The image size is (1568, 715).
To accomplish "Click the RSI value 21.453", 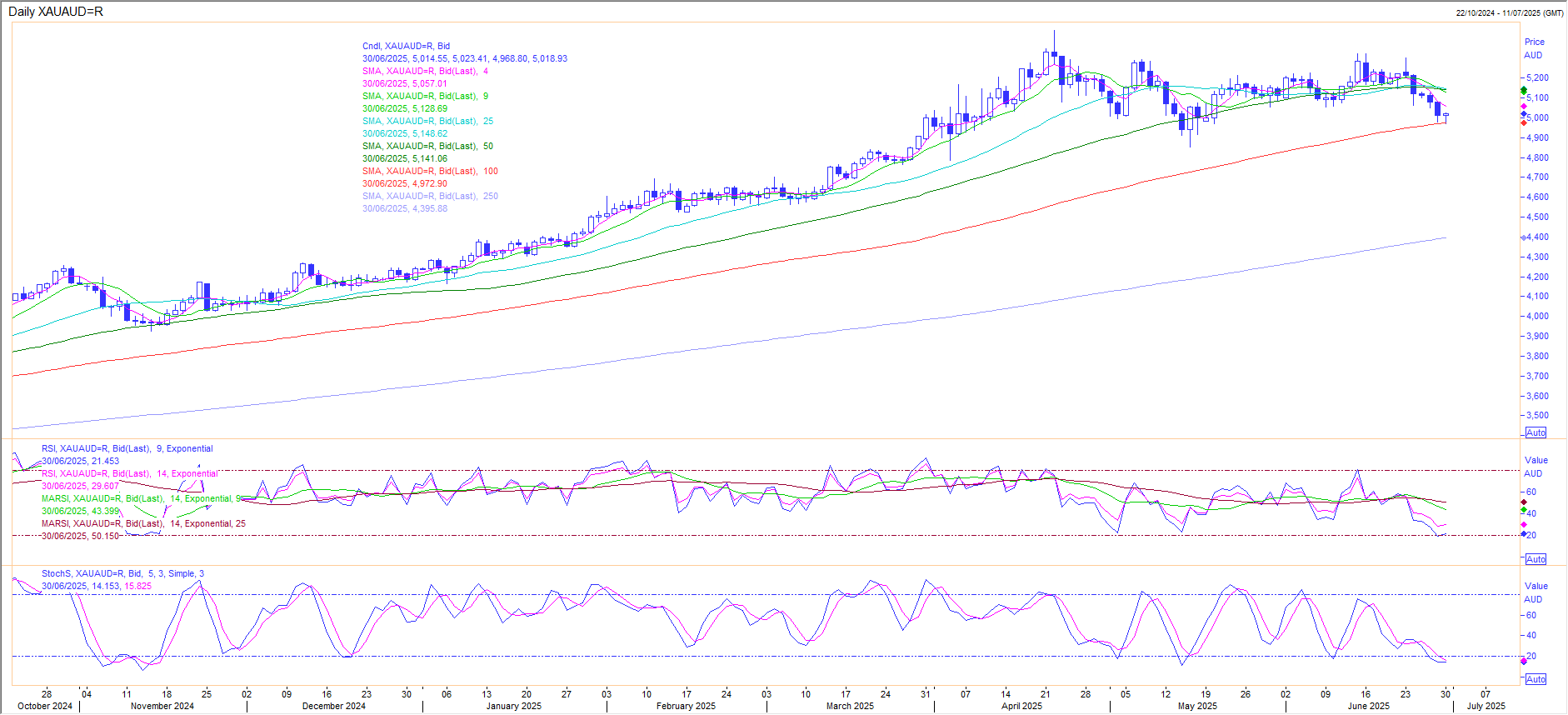I will pos(105,461).
